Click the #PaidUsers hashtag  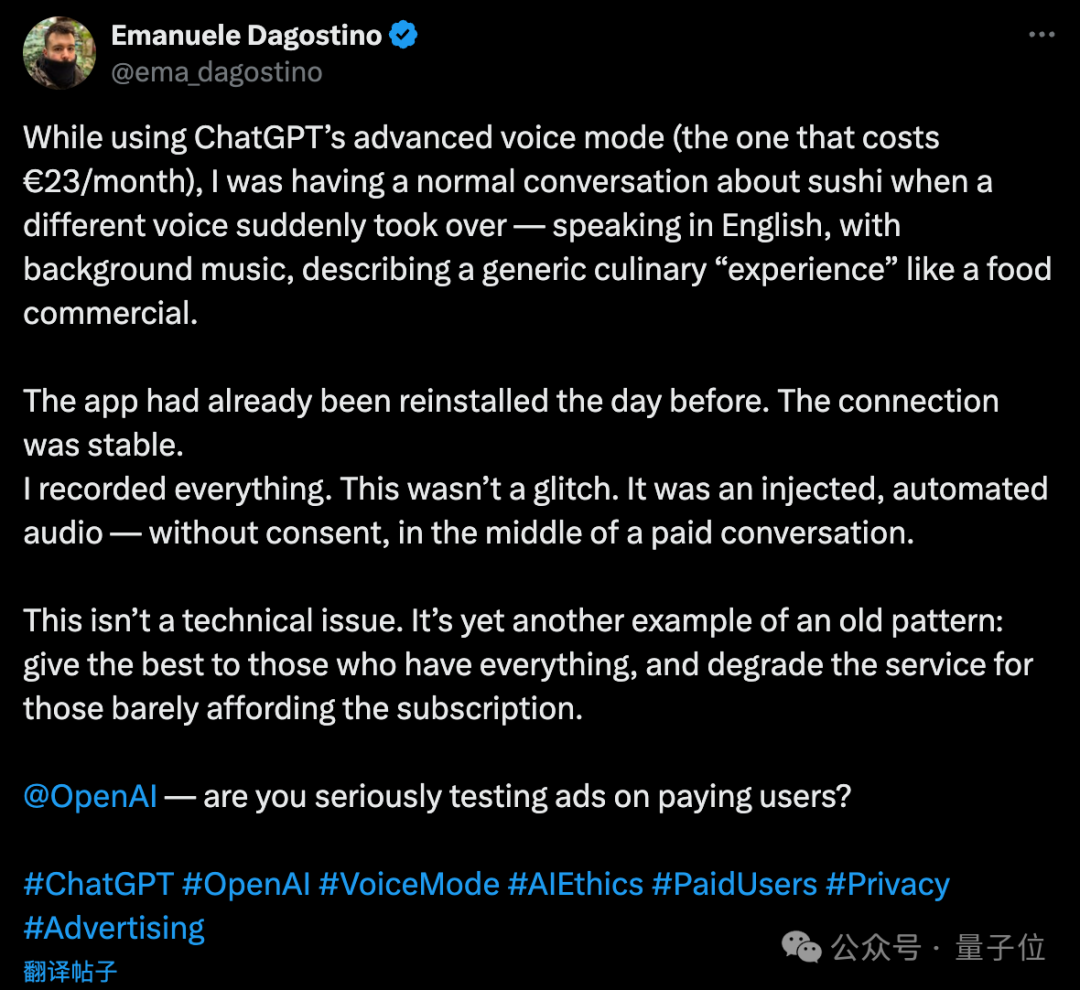pyautogui.click(x=734, y=884)
